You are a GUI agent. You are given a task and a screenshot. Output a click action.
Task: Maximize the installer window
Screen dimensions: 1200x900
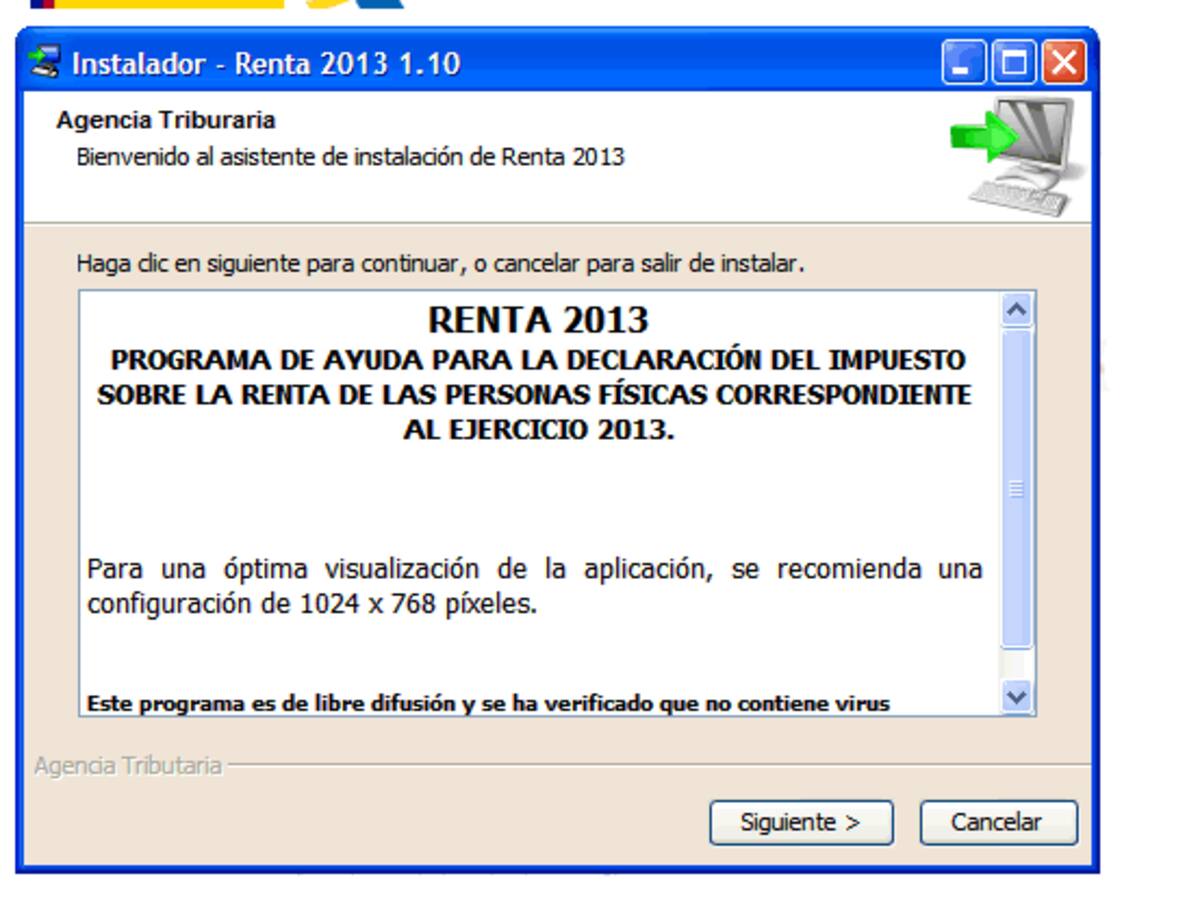[1013, 61]
